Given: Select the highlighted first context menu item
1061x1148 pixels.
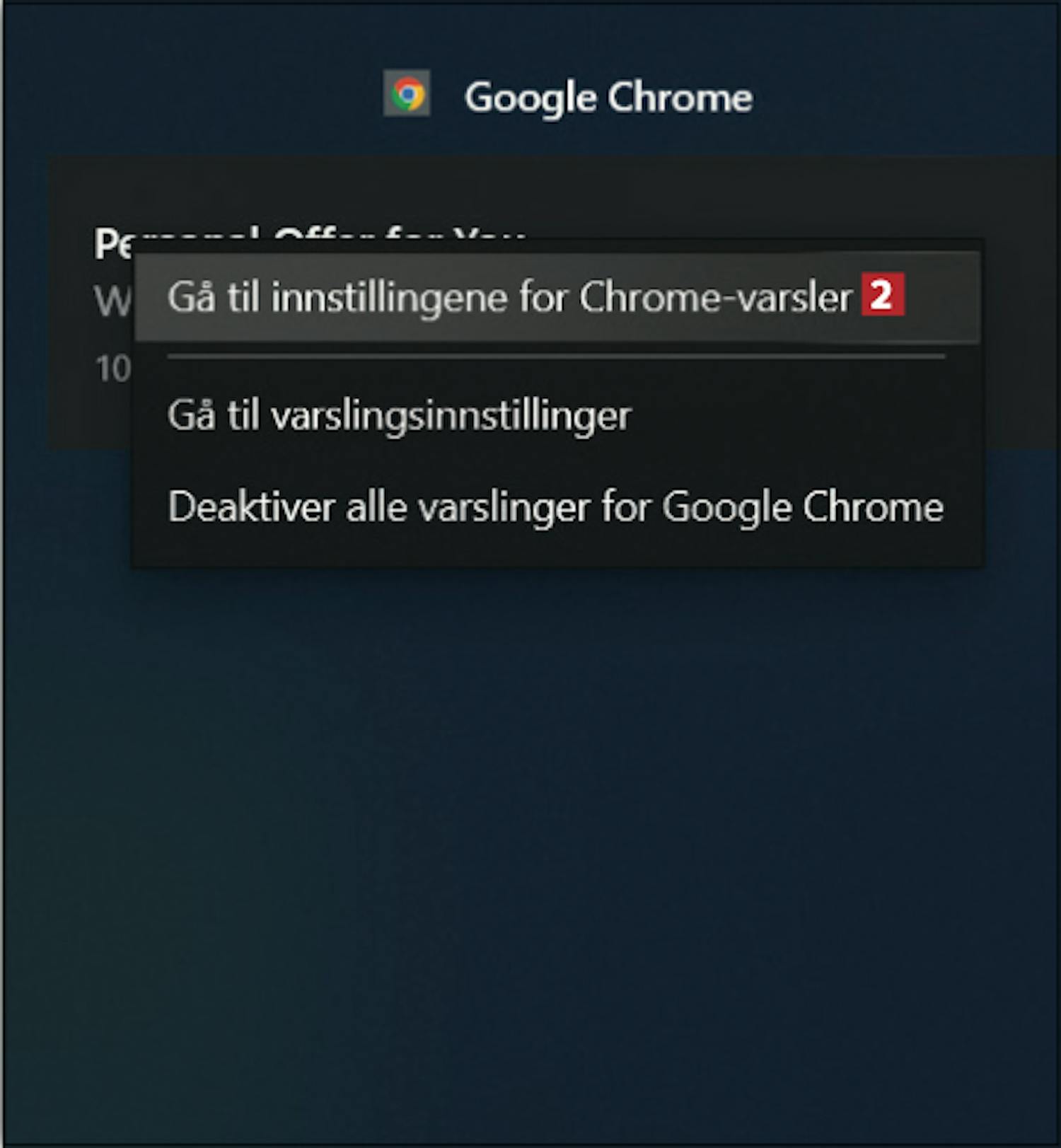Looking at the screenshot, I should click(x=557, y=297).
